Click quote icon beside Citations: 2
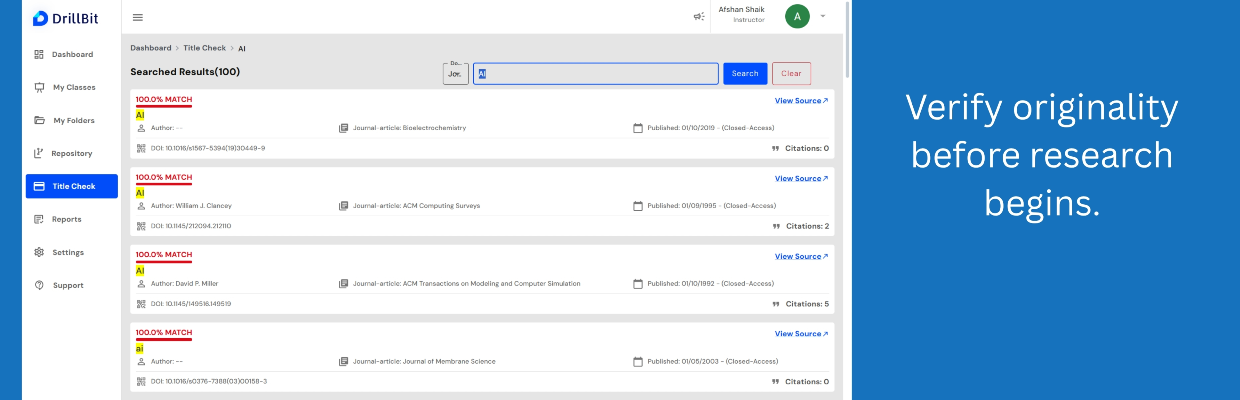The width and height of the screenshot is (1240, 400). (776, 226)
